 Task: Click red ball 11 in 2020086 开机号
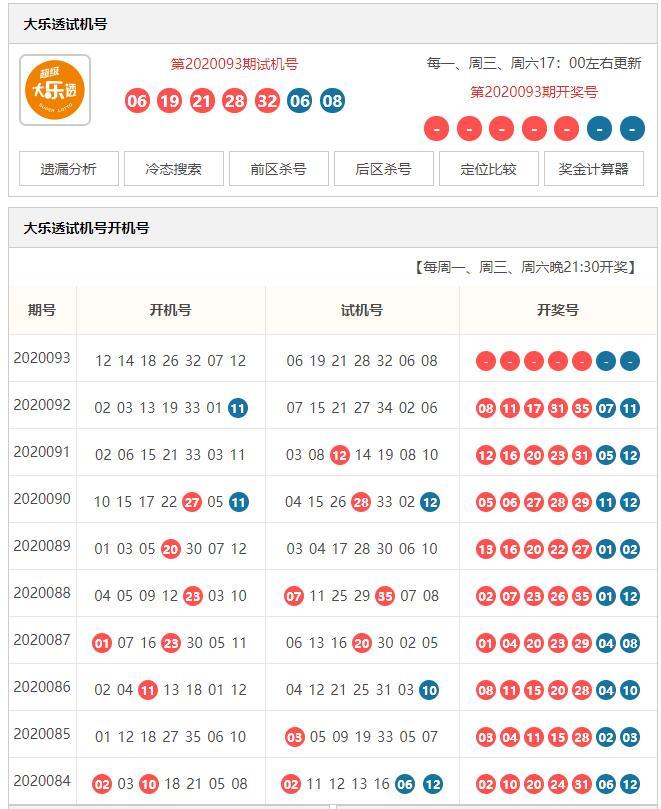(148, 690)
